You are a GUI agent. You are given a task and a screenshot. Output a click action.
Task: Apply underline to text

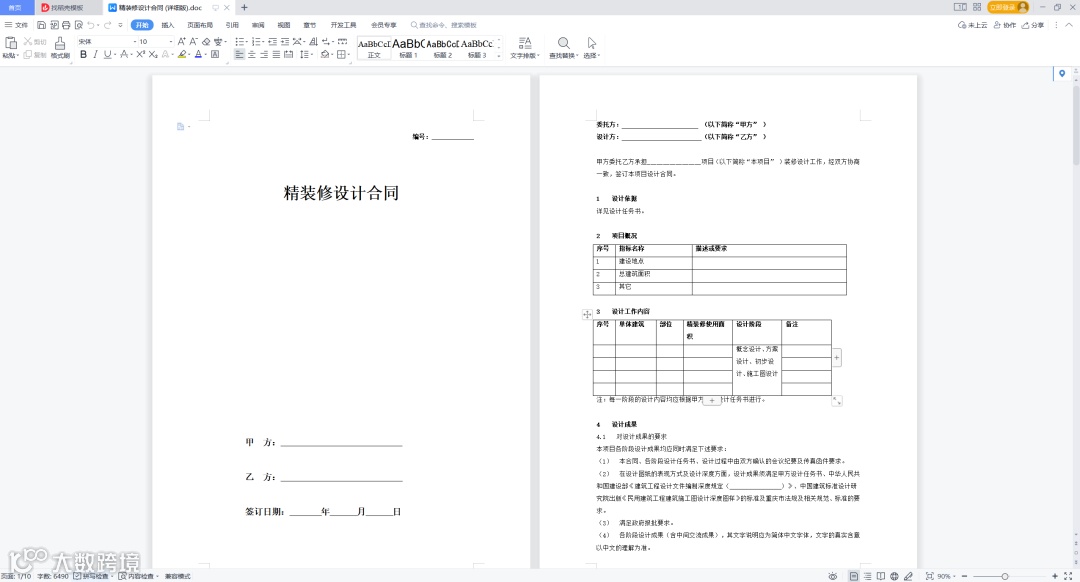[107, 54]
